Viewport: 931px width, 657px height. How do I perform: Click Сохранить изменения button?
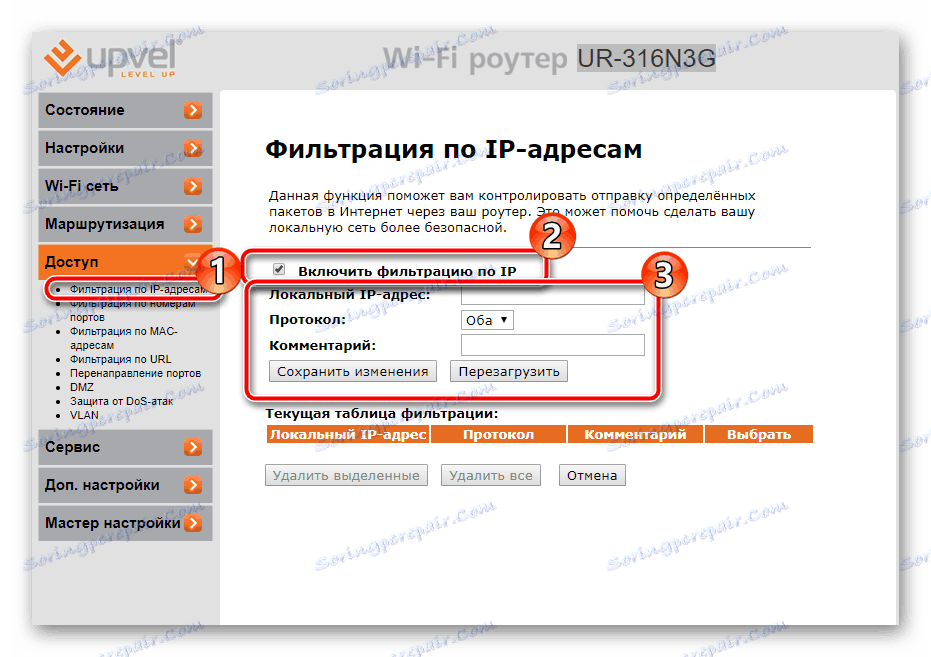353,372
